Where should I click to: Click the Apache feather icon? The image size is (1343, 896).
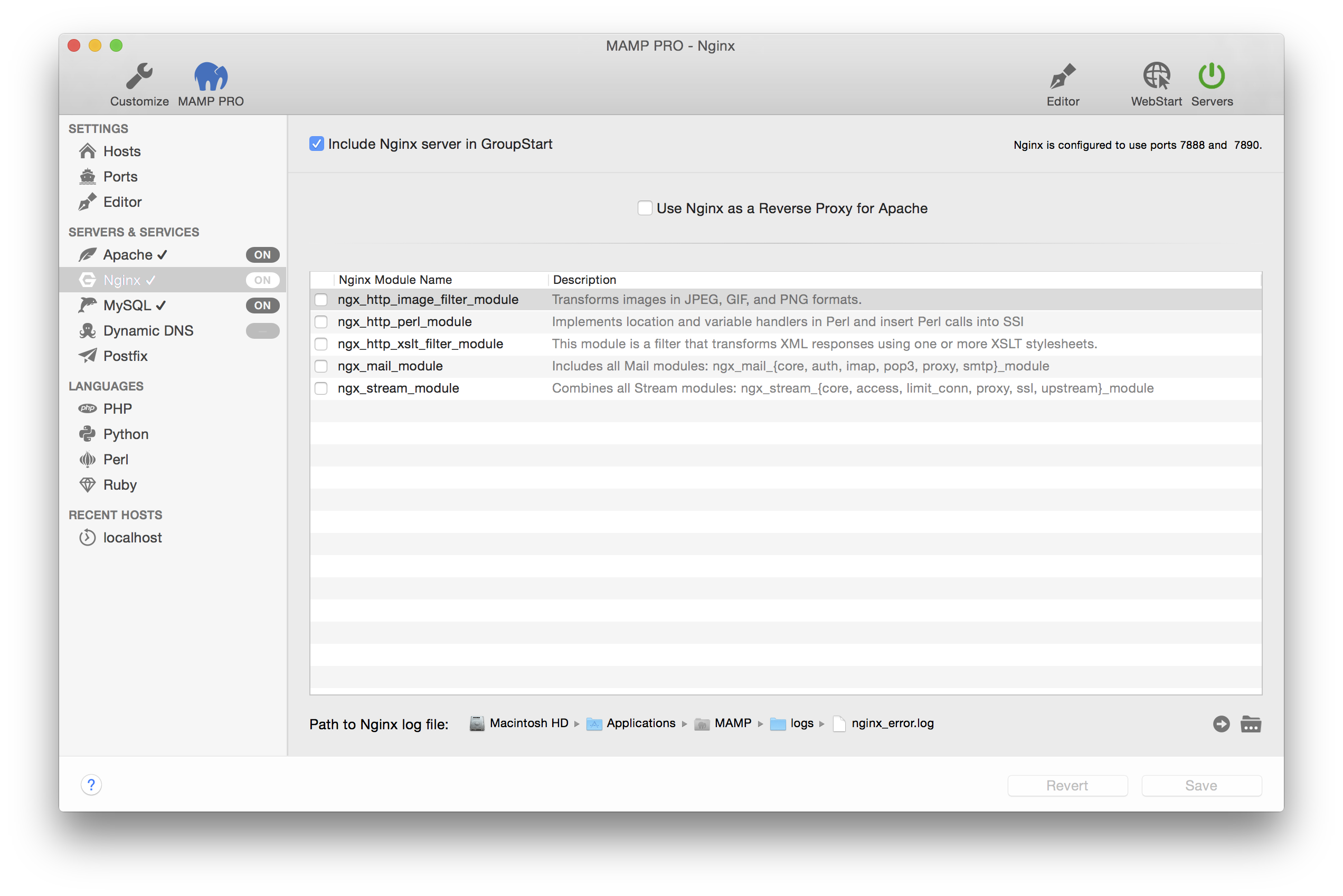coord(88,255)
